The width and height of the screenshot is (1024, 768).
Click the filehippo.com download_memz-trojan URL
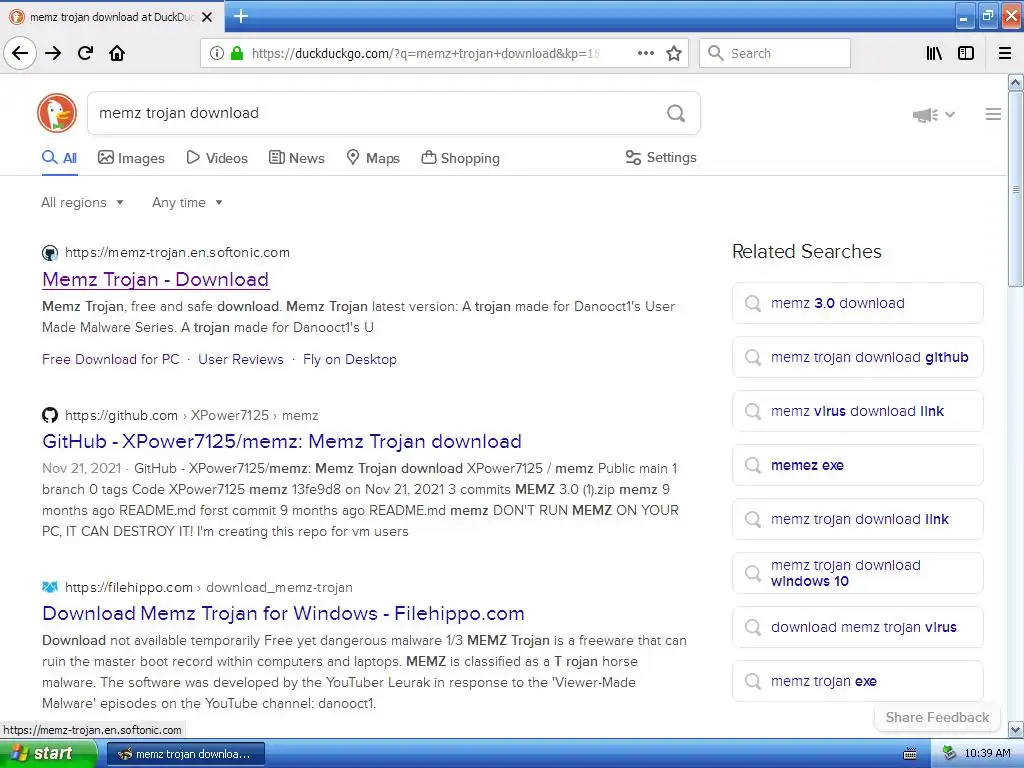point(208,588)
